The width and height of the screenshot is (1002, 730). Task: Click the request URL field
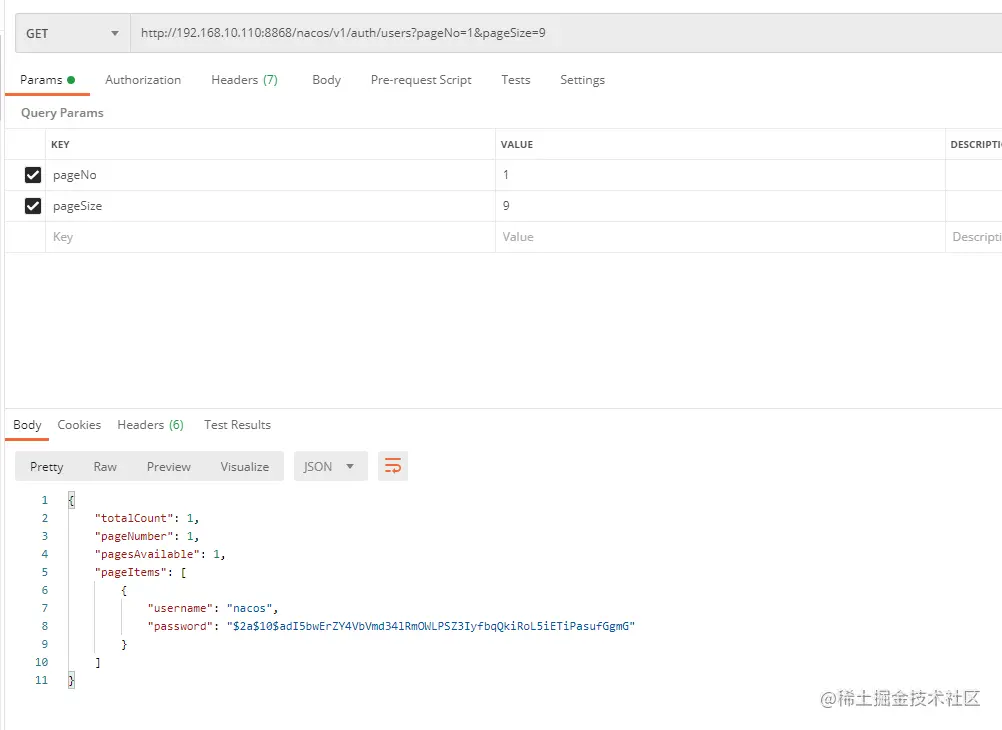click(566, 33)
